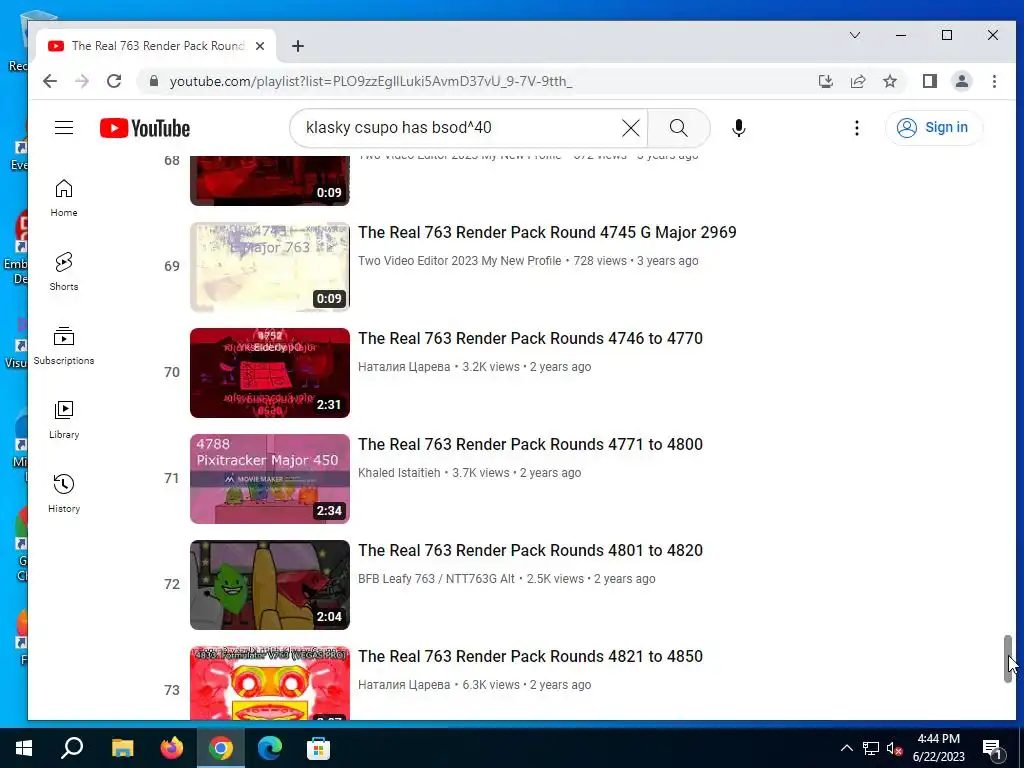Viewport: 1024px width, 768px height.
Task: Open File Explorer from the taskbar
Action: tap(122, 748)
